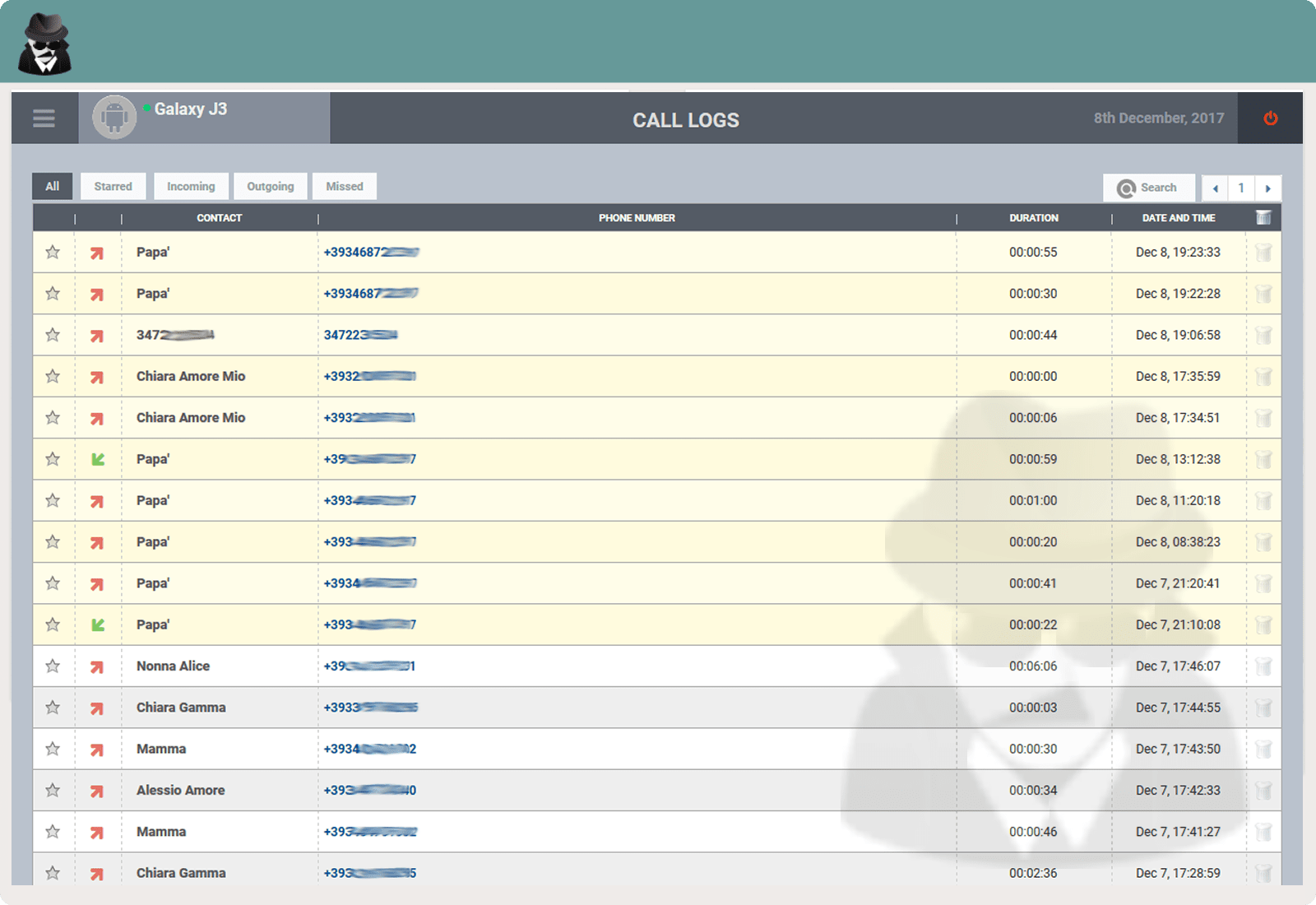The image size is (1316, 905).
Task: Switch to the Missed calls tab
Action: pyautogui.click(x=344, y=186)
